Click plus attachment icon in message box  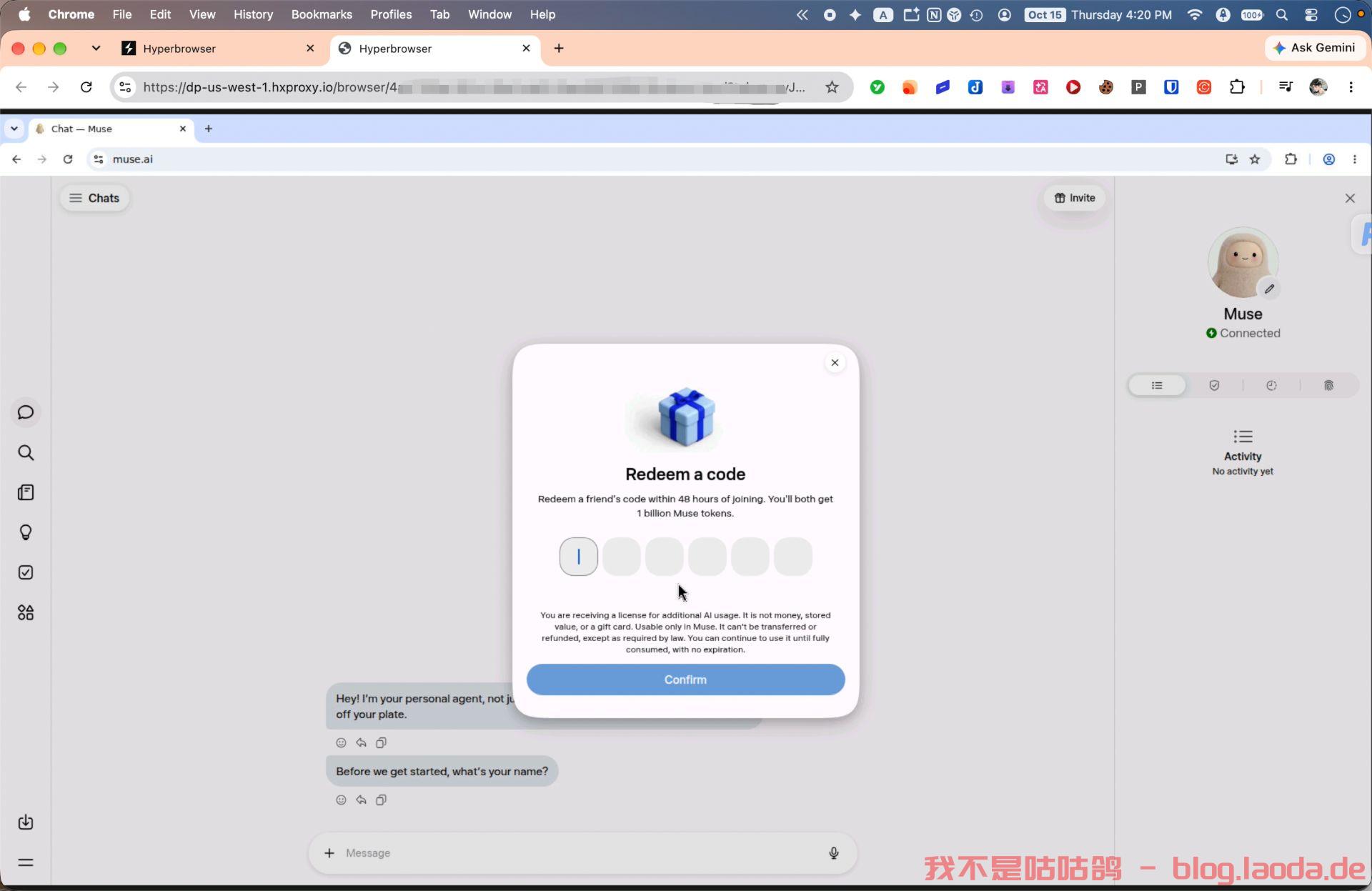click(329, 852)
